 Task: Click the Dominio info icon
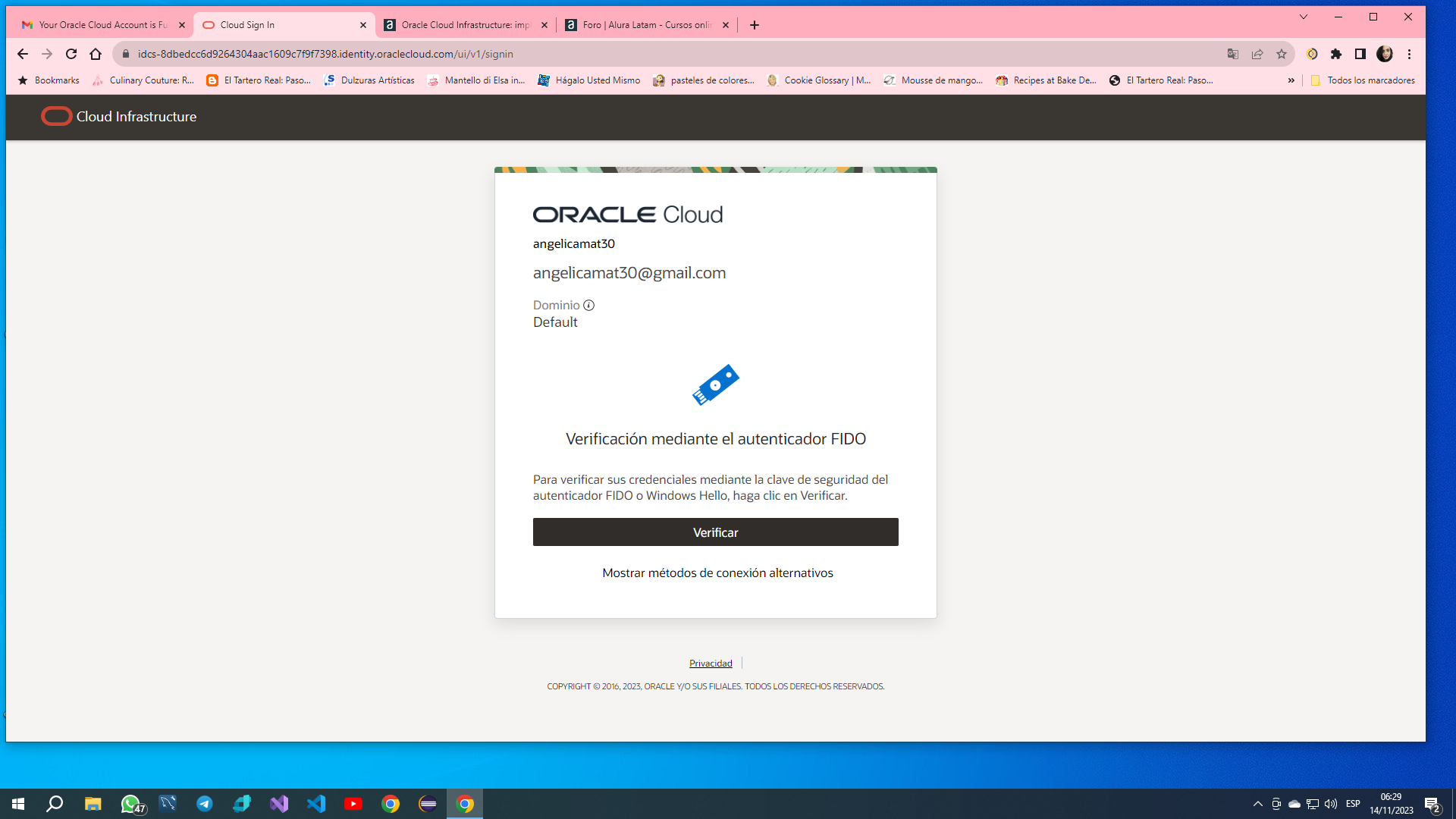588,306
